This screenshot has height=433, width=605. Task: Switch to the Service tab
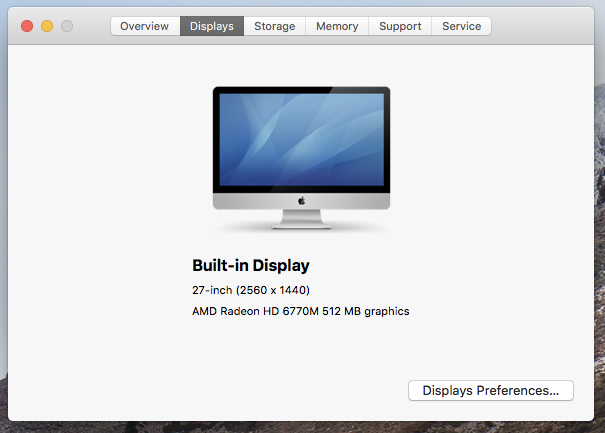(461, 26)
